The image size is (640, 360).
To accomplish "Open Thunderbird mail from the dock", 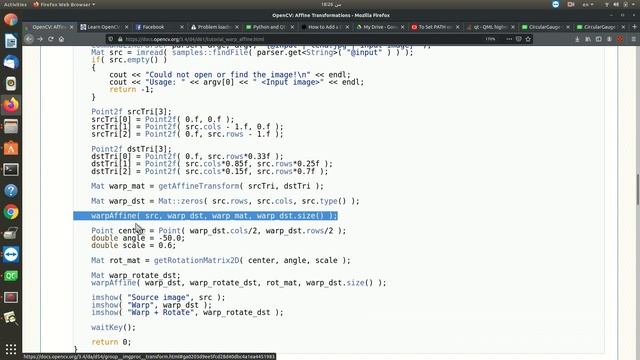I will pos(11,62).
